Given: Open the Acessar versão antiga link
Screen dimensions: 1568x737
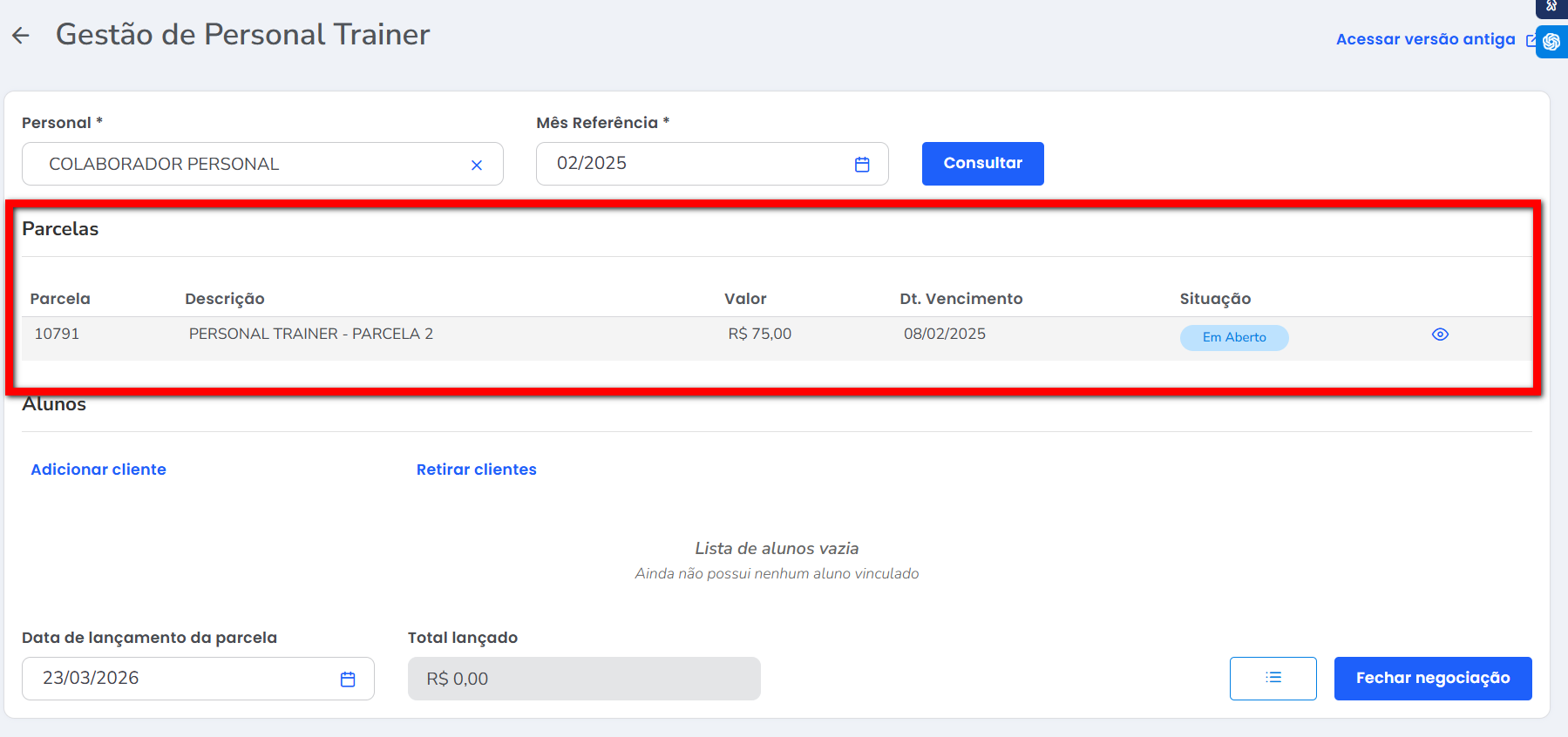Looking at the screenshot, I should [1425, 39].
